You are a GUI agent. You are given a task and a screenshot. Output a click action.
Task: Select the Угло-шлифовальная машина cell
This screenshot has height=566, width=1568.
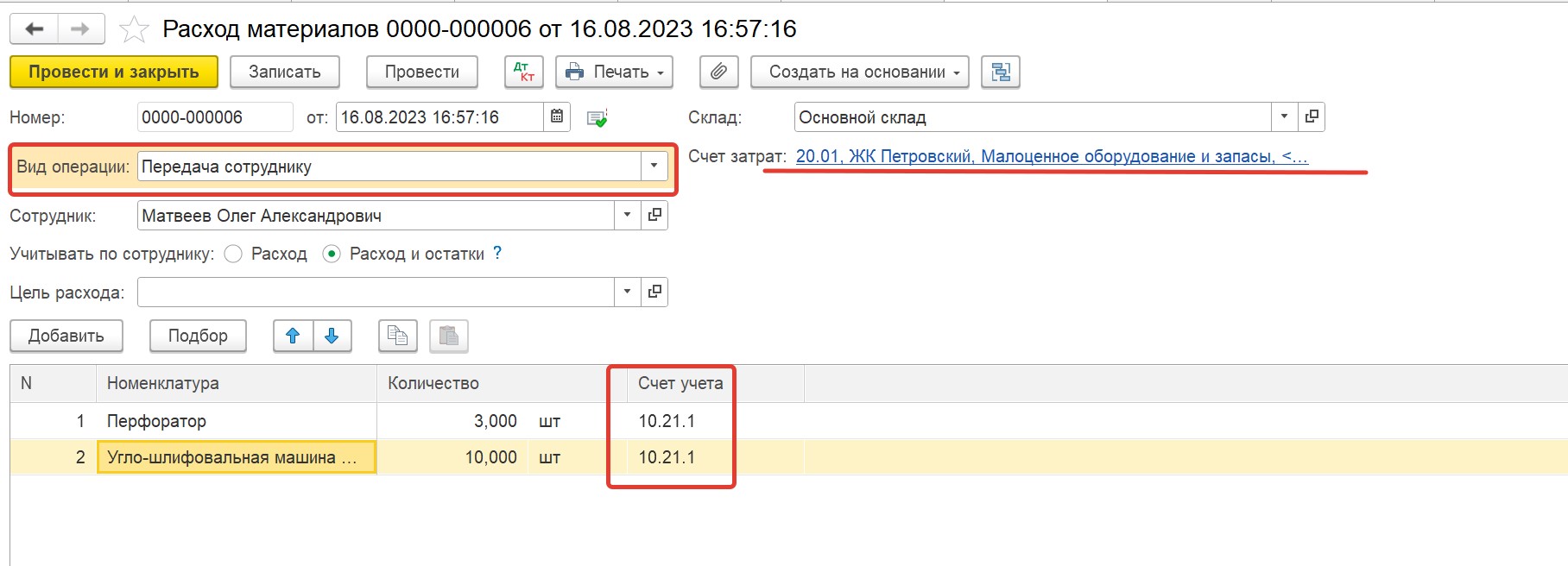(237, 457)
